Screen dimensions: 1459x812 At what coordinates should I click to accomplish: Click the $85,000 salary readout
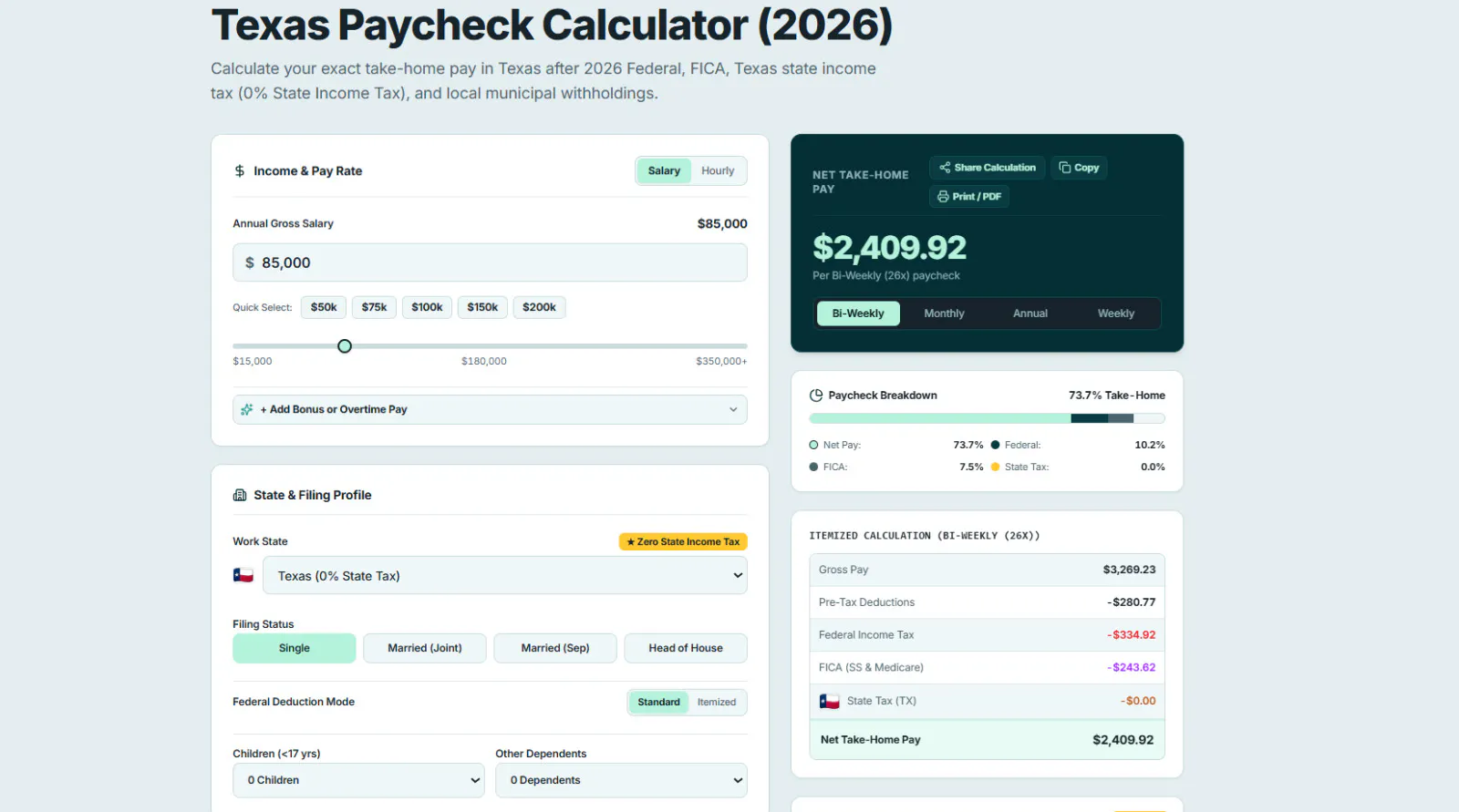click(x=722, y=223)
